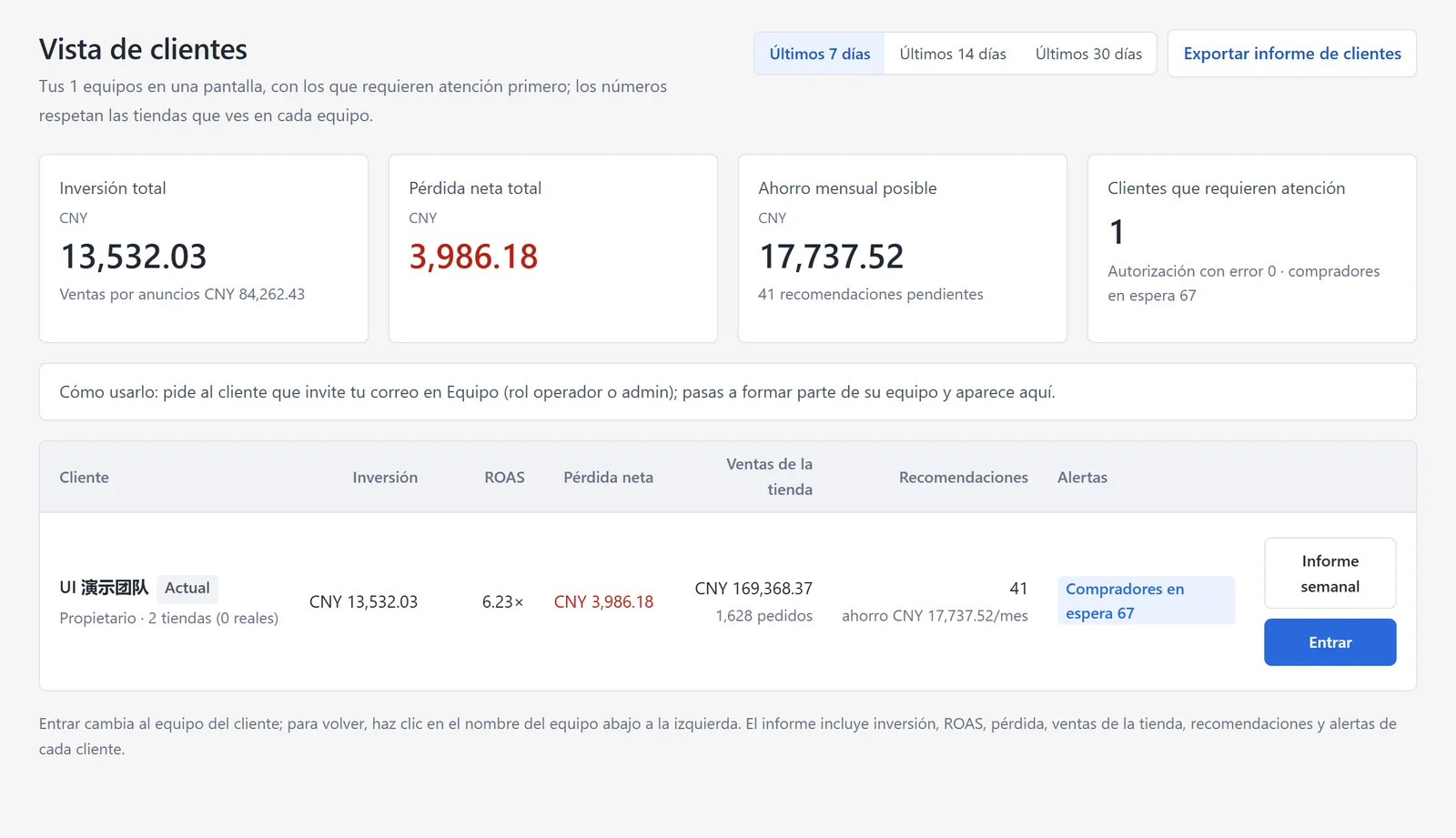Click the Vista de clientes heading
The height and width of the screenshot is (838, 1456).
pos(143,49)
